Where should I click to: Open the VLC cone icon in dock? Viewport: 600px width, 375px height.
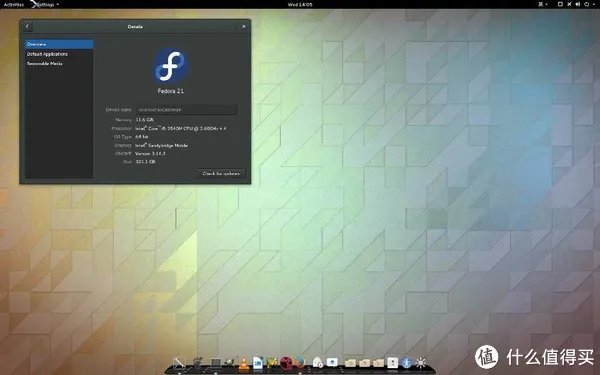tap(243, 363)
